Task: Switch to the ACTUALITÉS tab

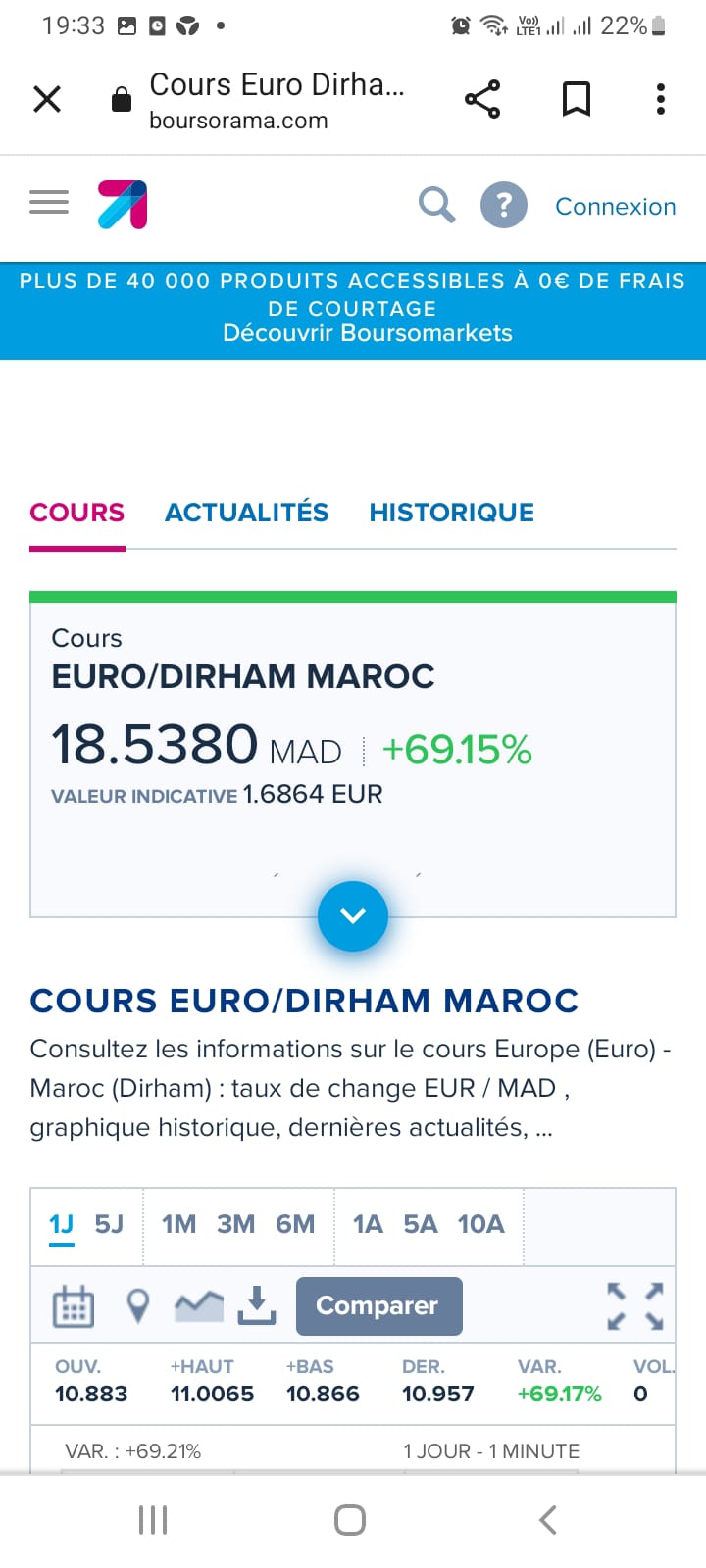Action: 246,512
